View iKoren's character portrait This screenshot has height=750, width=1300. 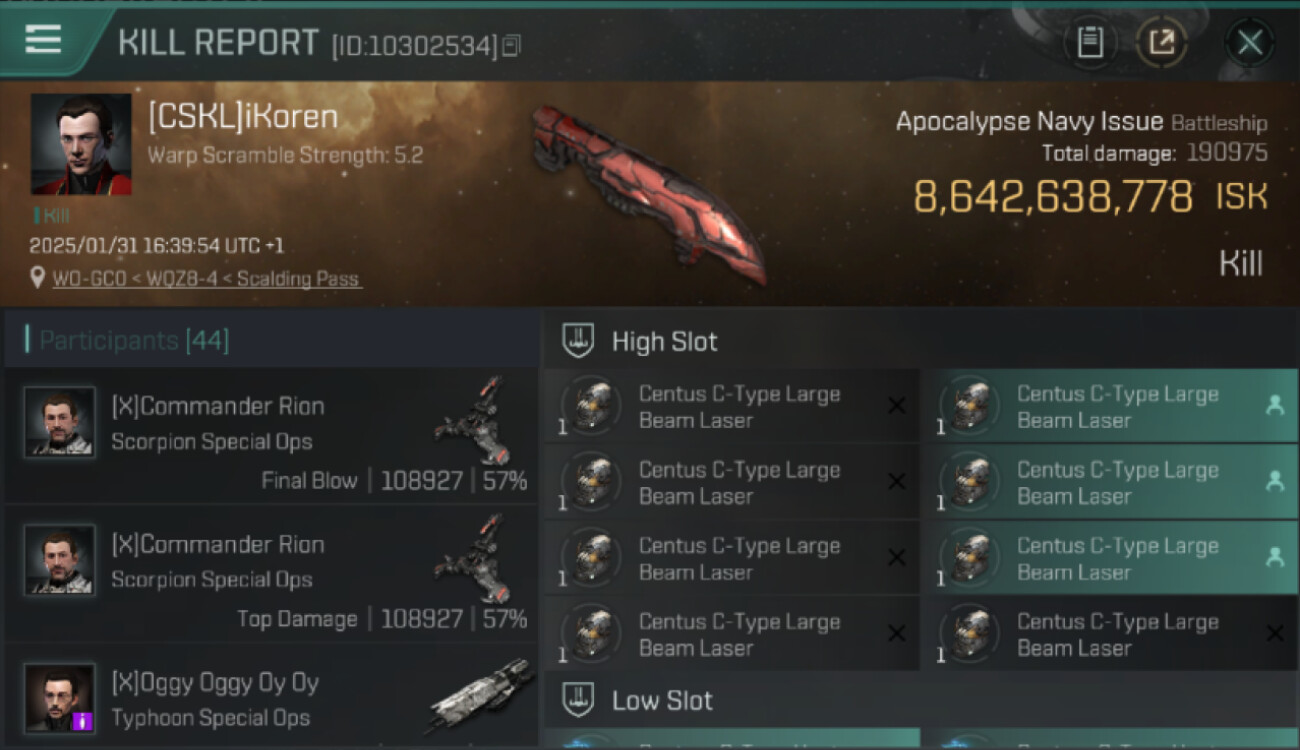tap(81, 144)
